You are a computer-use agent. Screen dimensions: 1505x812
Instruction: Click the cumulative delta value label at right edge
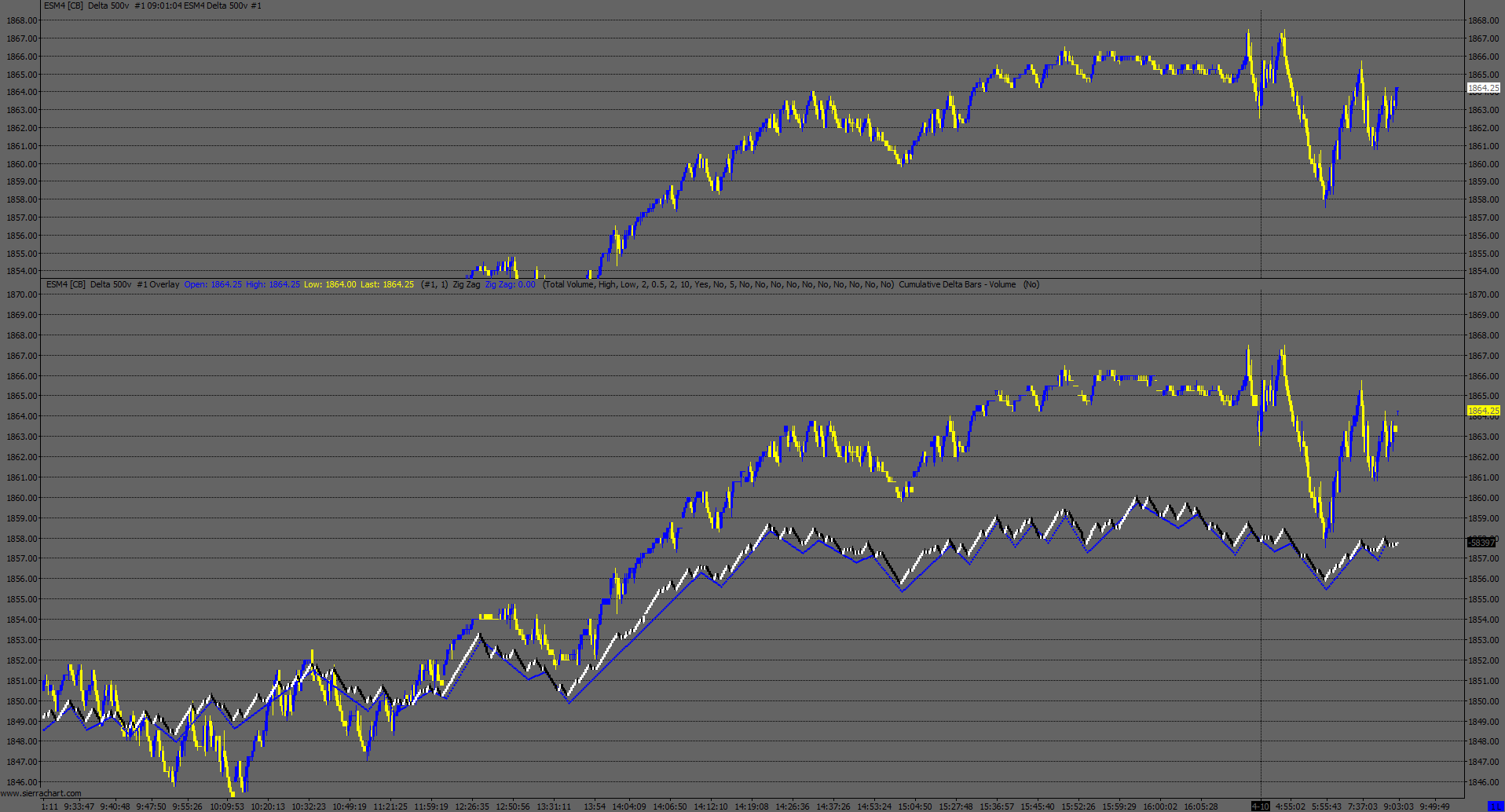pos(1482,543)
